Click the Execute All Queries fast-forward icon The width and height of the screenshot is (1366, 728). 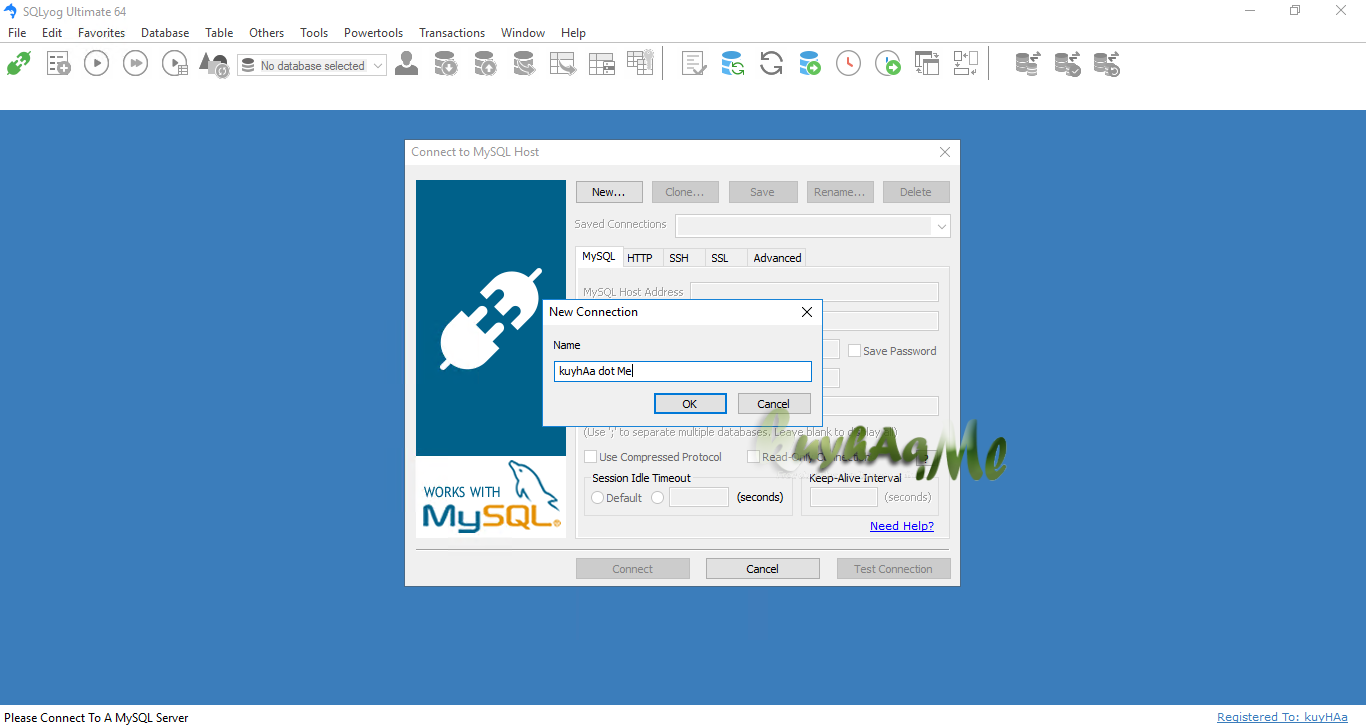pyautogui.click(x=135, y=64)
